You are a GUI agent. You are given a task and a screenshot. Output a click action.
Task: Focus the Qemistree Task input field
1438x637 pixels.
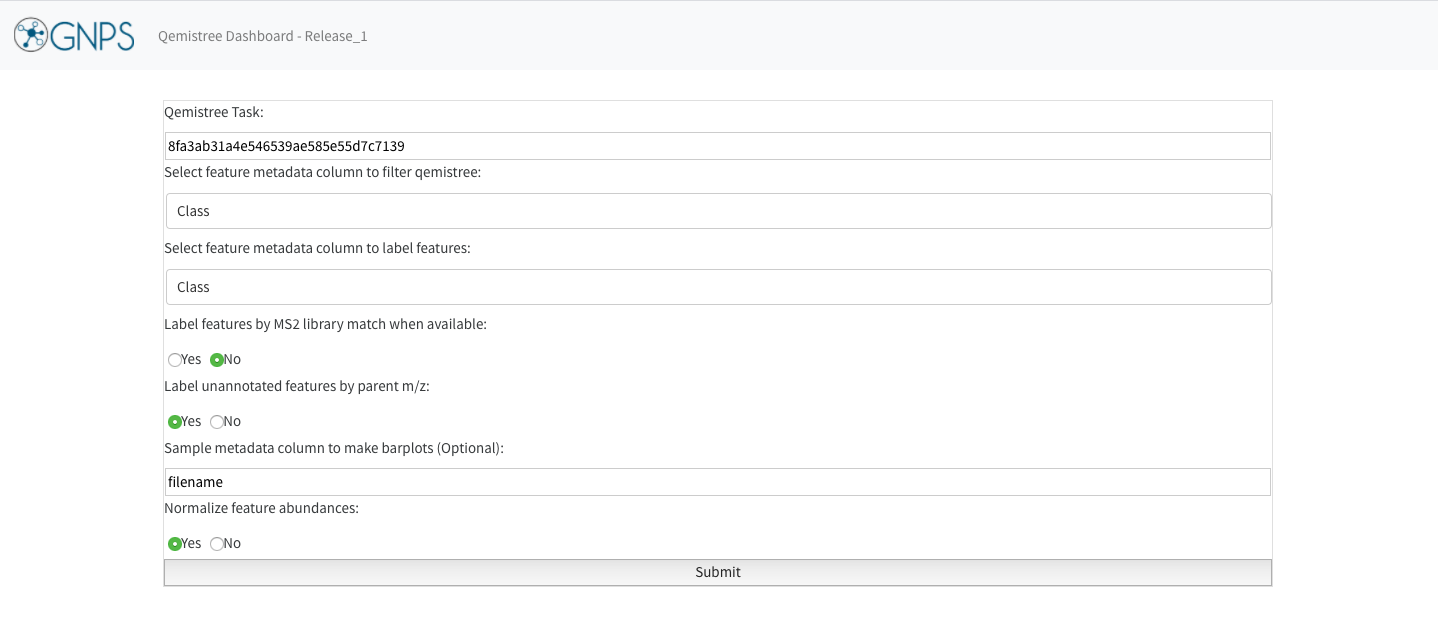coord(718,146)
